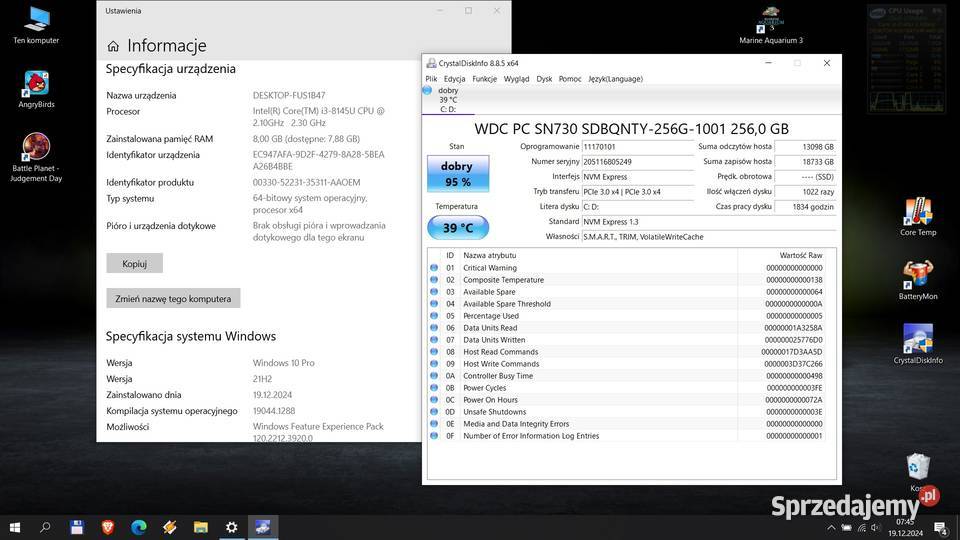Click the Oprogramowanie field 11170101

637,147
